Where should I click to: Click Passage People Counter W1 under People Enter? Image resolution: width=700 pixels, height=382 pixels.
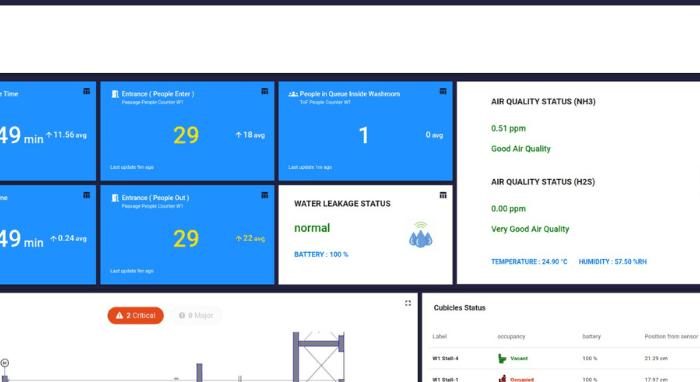coord(152,103)
